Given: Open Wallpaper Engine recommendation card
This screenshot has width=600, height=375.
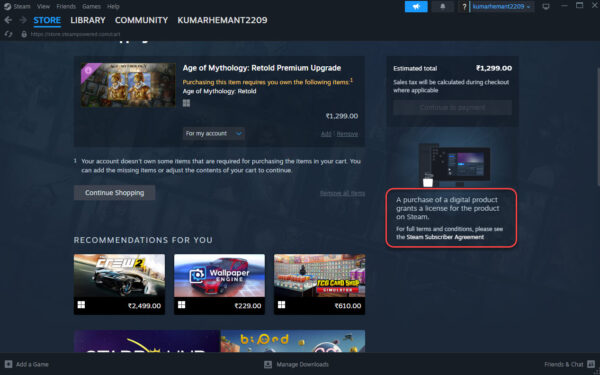Looking at the screenshot, I should coord(219,284).
